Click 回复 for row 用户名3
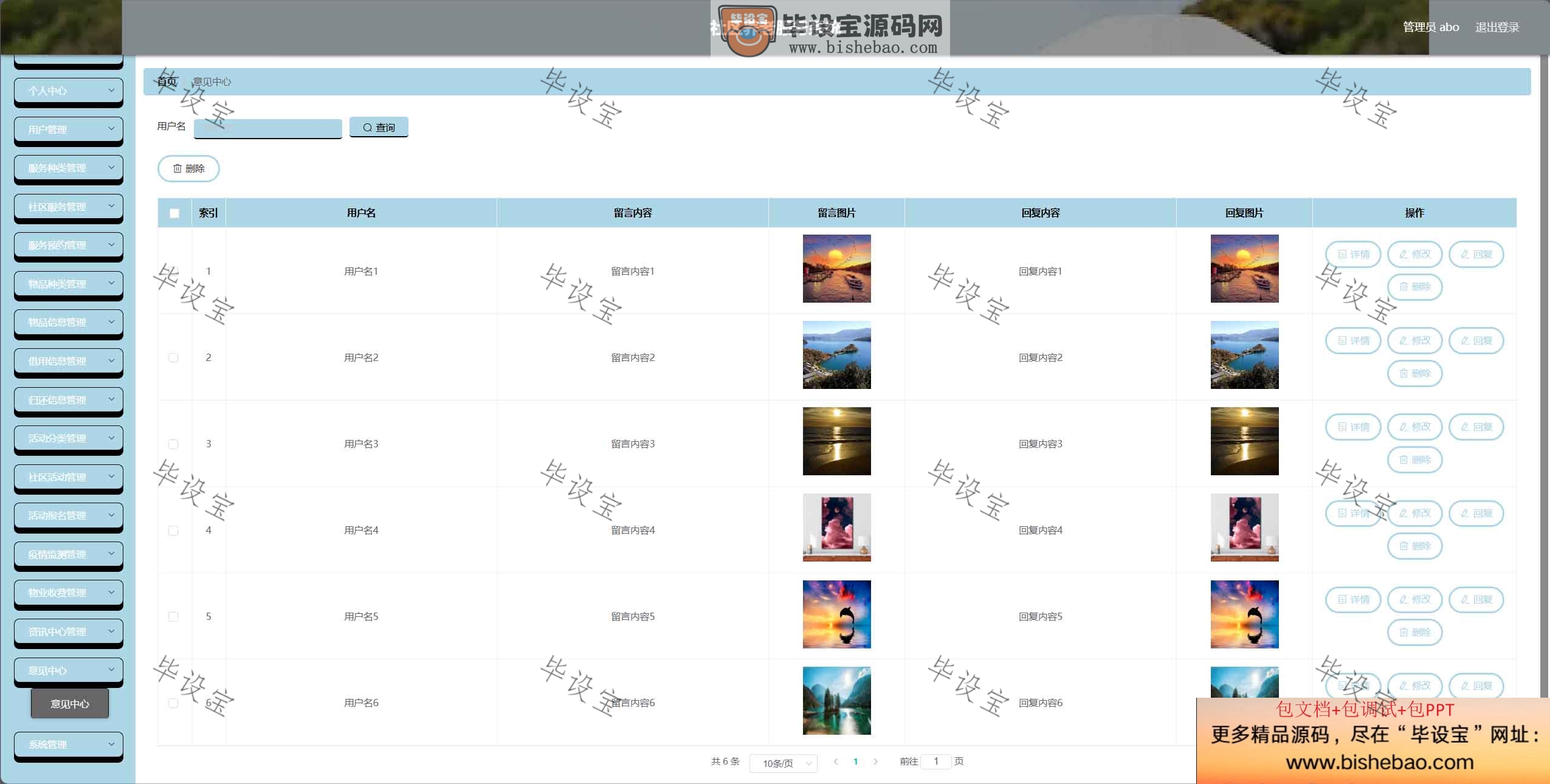 click(1476, 427)
